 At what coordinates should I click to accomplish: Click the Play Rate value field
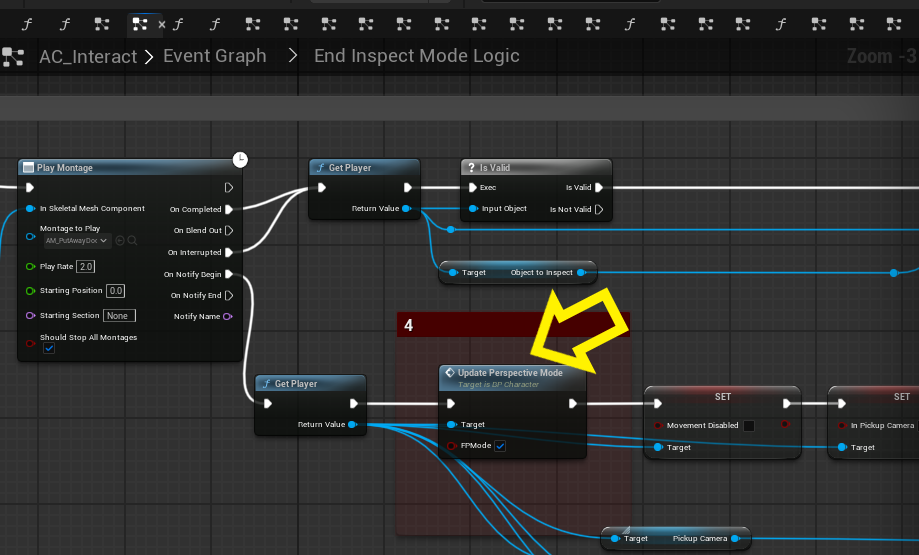(x=86, y=267)
